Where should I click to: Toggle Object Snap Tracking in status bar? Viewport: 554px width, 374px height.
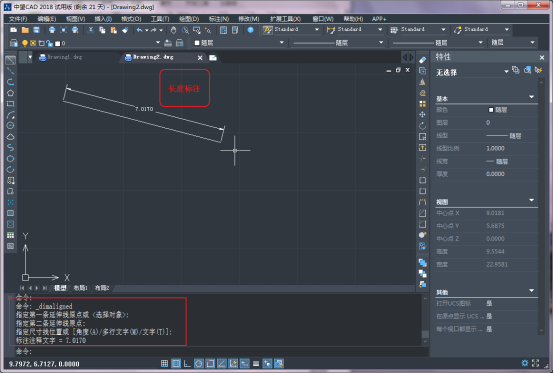[222, 363]
